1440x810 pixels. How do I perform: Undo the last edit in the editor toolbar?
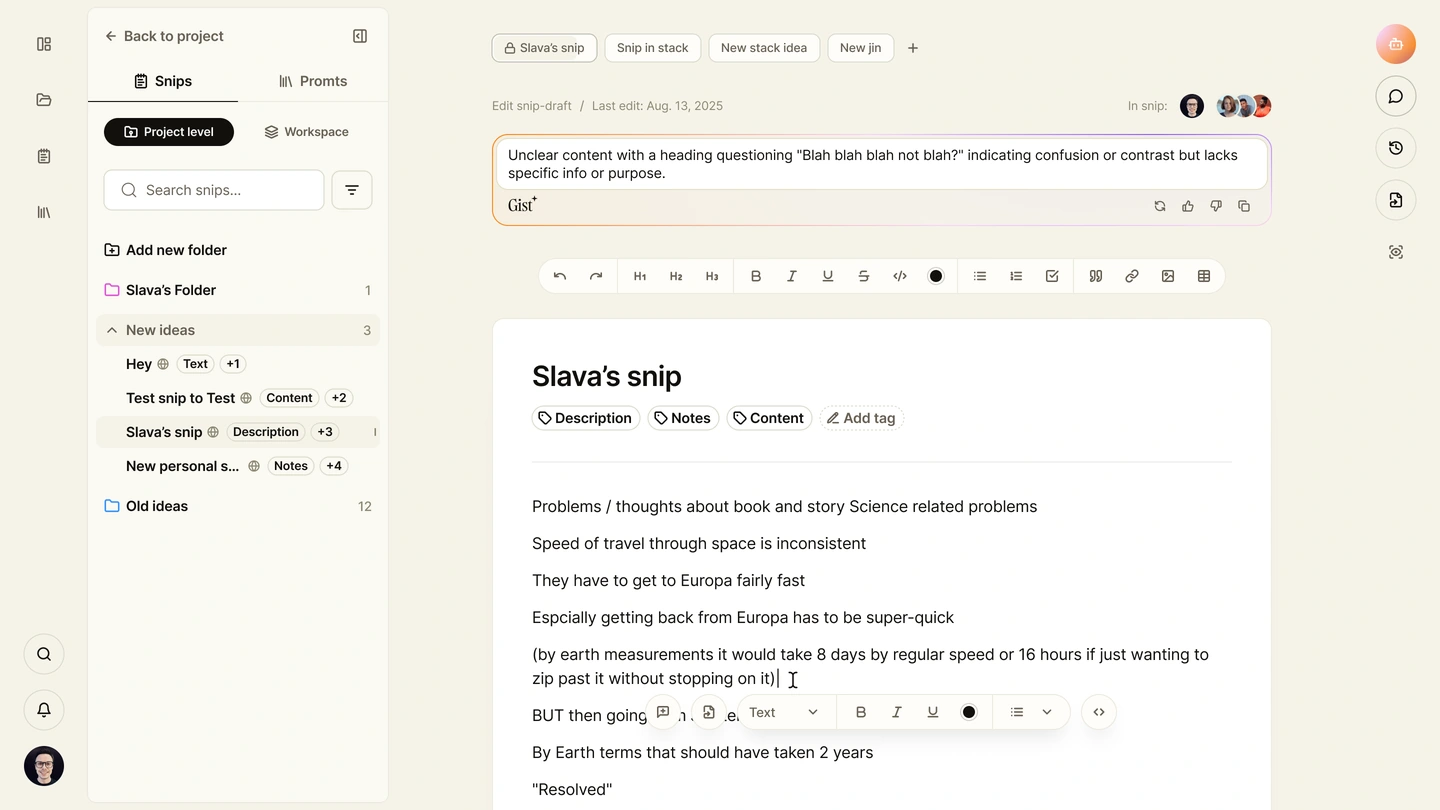click(560, 276)
